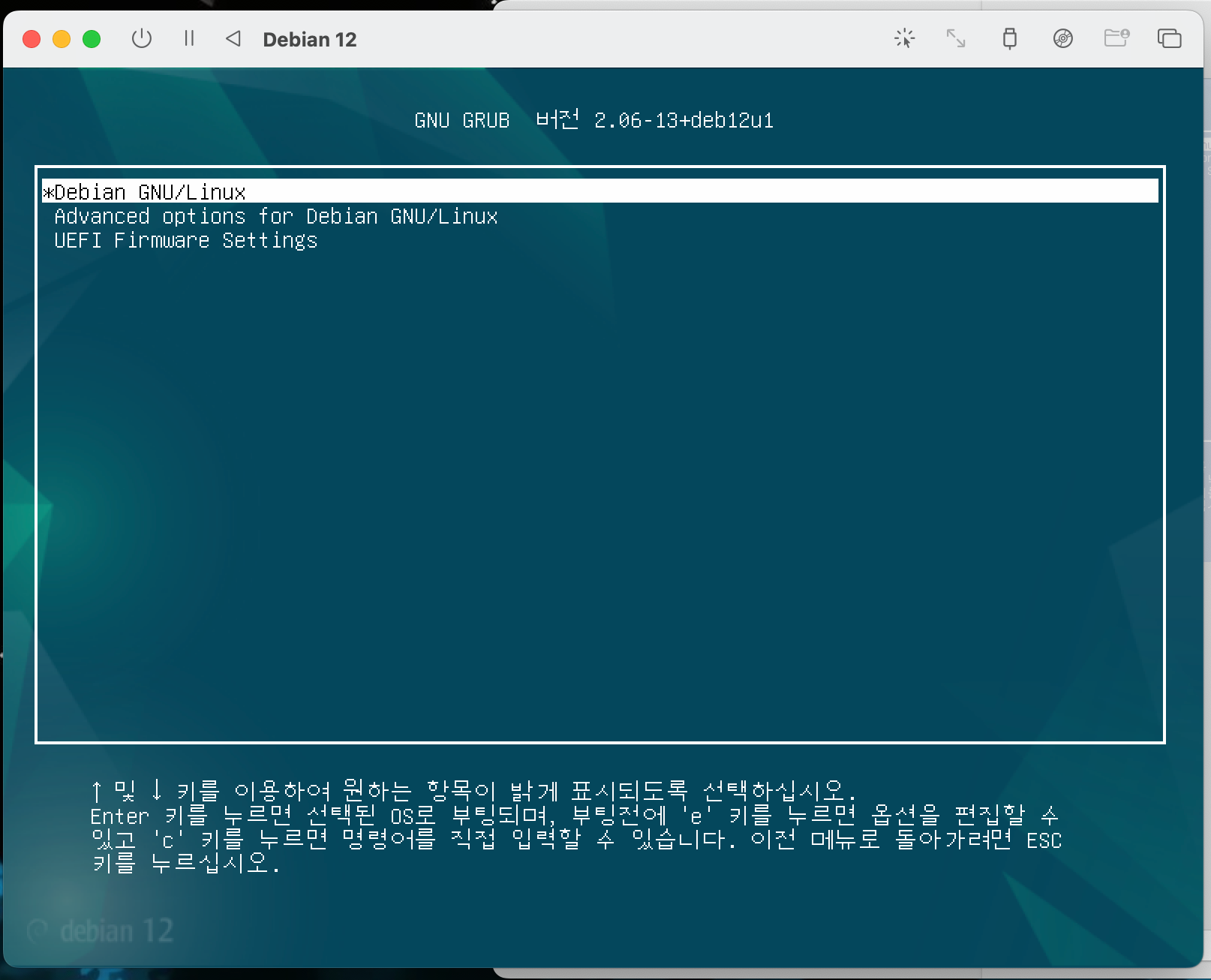
Task: Click the restart triangle icon
Action: [x=233, y=38]
